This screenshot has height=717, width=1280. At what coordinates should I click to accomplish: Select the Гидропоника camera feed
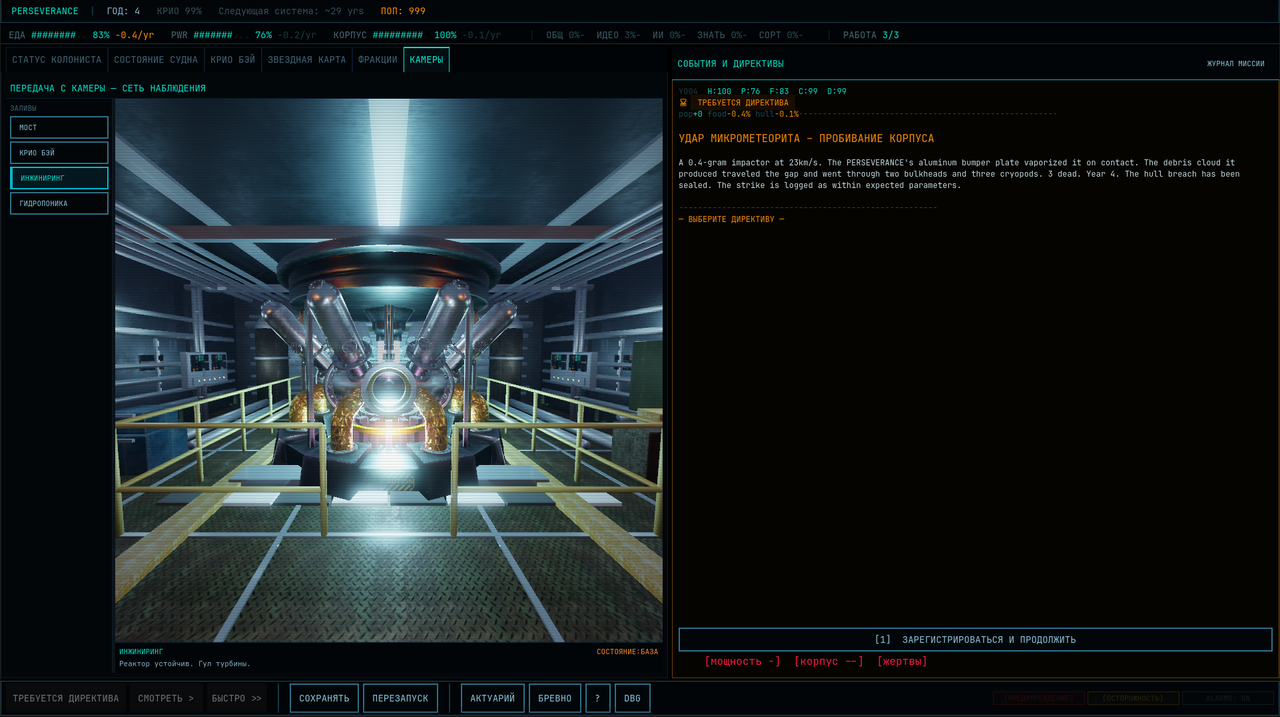pos(59,203)
